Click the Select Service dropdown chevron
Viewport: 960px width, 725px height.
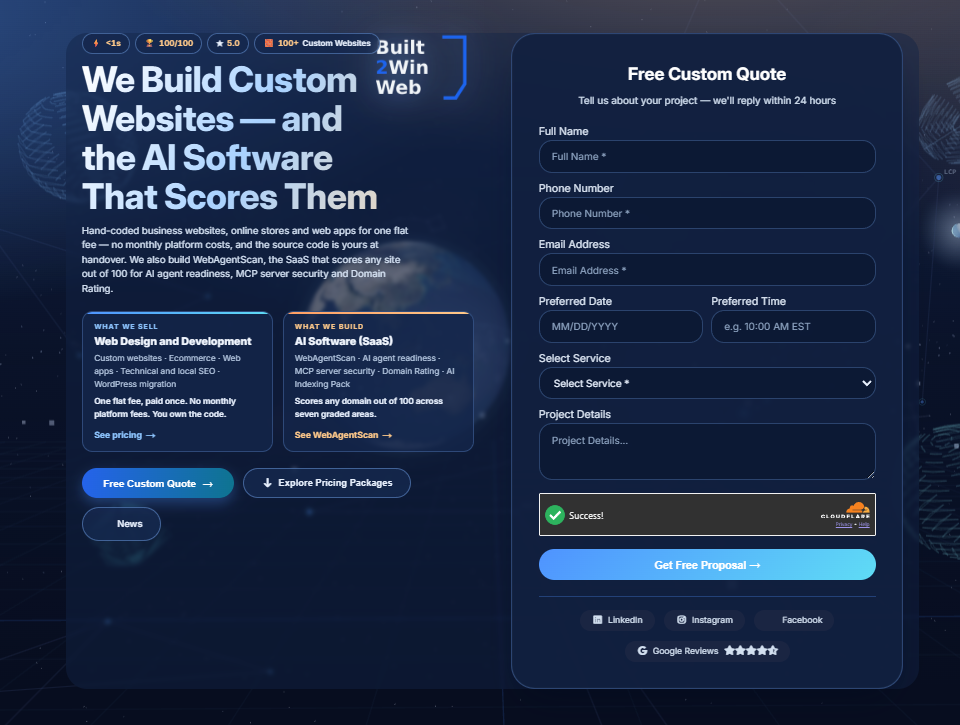point(866,383)
